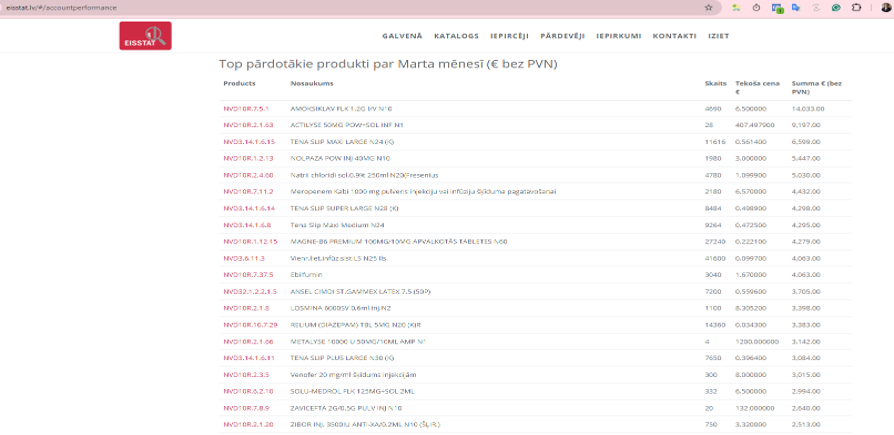Select the Ebilfumin product name
This screenshot has width=894, height=435.
(306, 275)
